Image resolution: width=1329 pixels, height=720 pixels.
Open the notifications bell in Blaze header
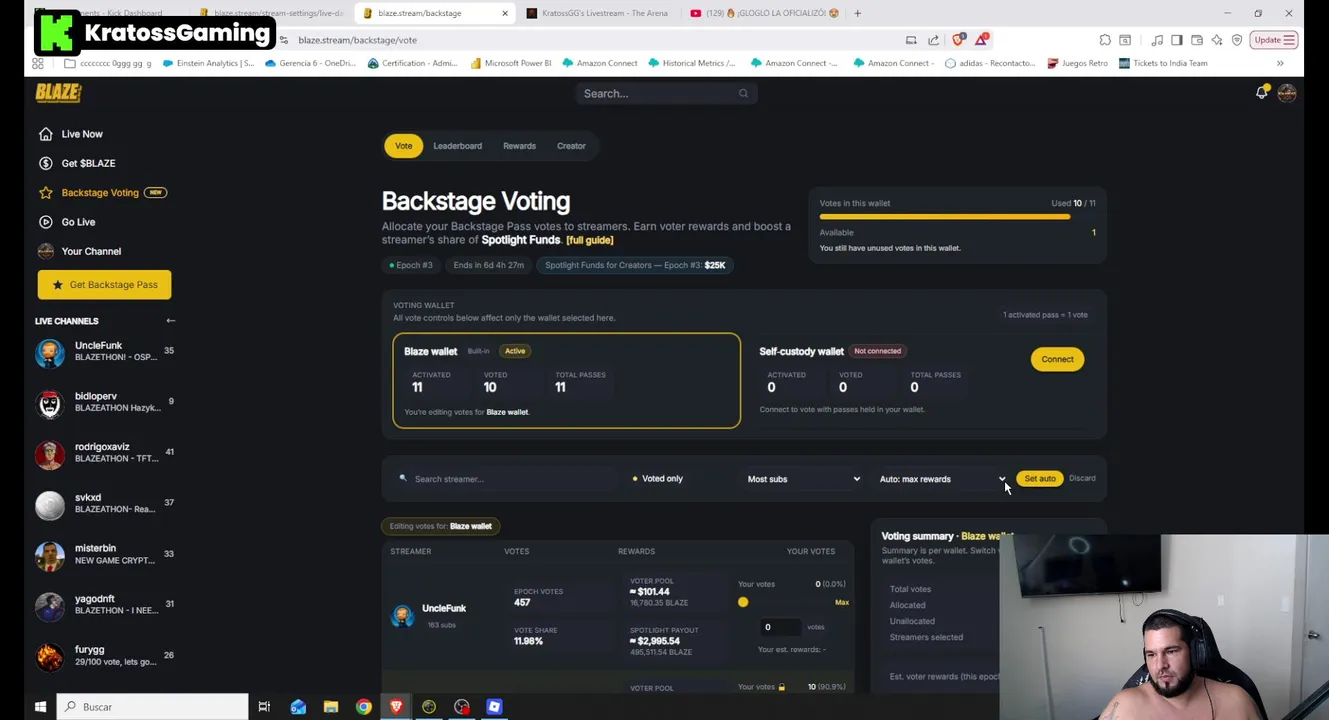click(1261, 93)
